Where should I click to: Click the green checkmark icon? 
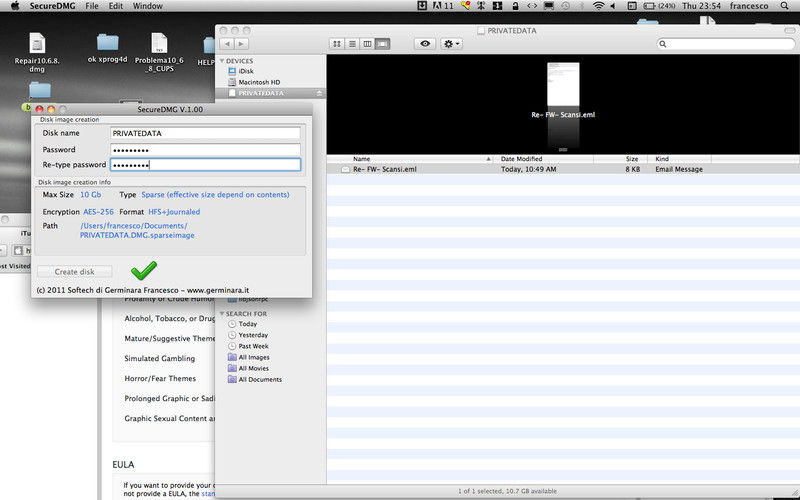point(144,270)
